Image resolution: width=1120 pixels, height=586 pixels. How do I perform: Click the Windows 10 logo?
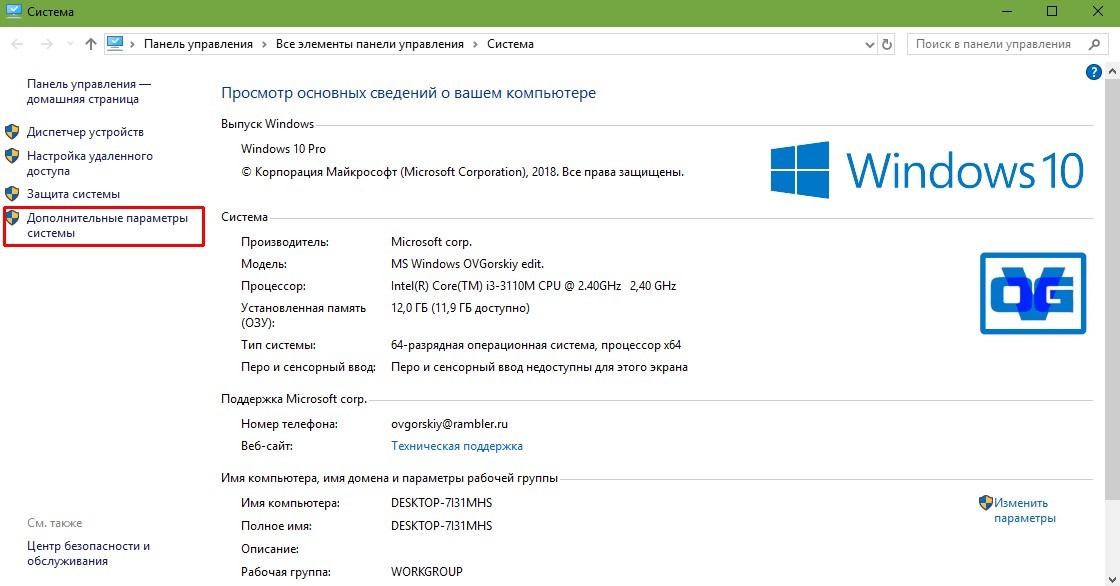pyautogui.click(x=927, y=170)
